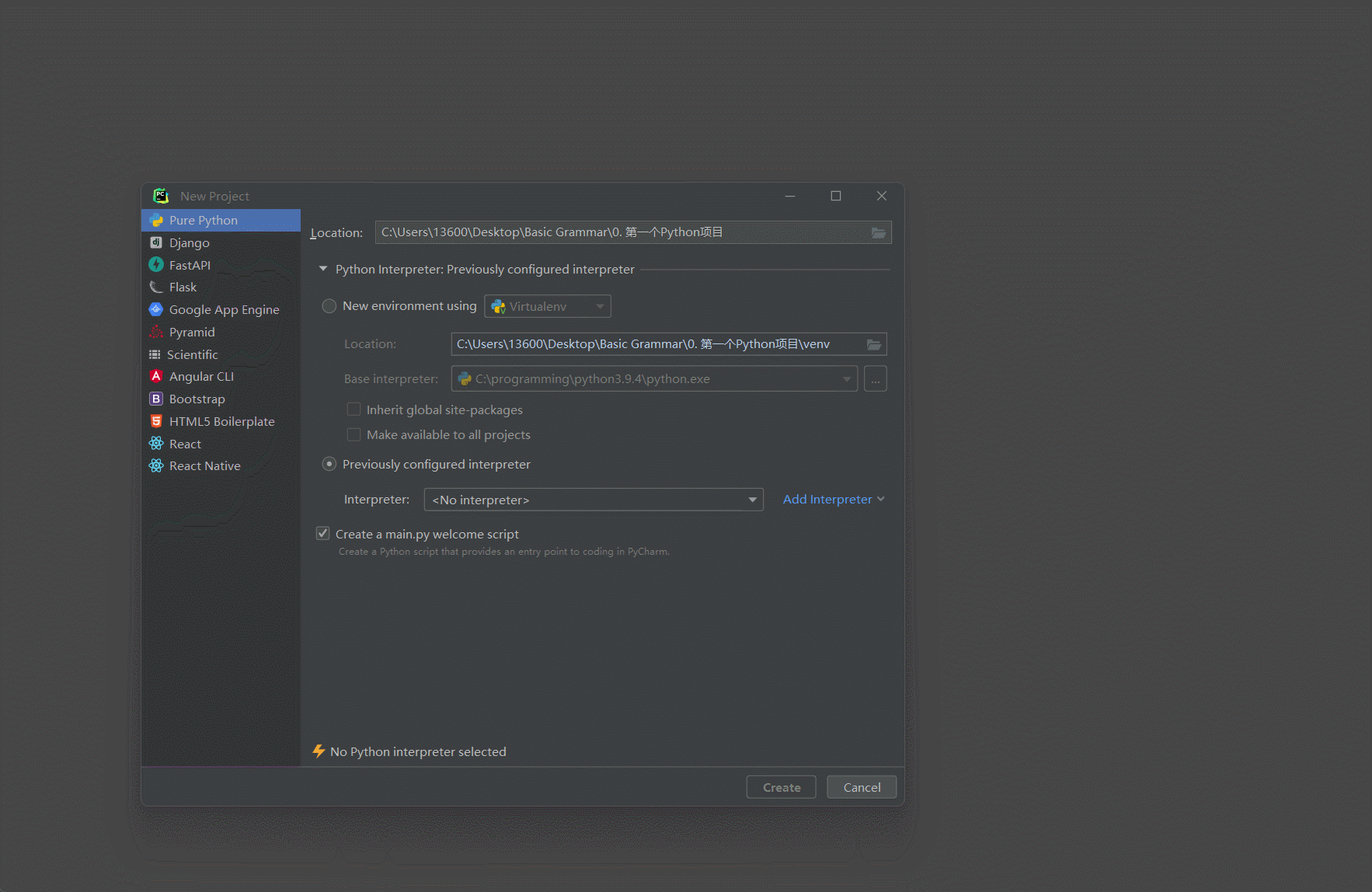Click the Bootstrap B icon
The width and height of the screenshot is (1372, 892).
156,399
